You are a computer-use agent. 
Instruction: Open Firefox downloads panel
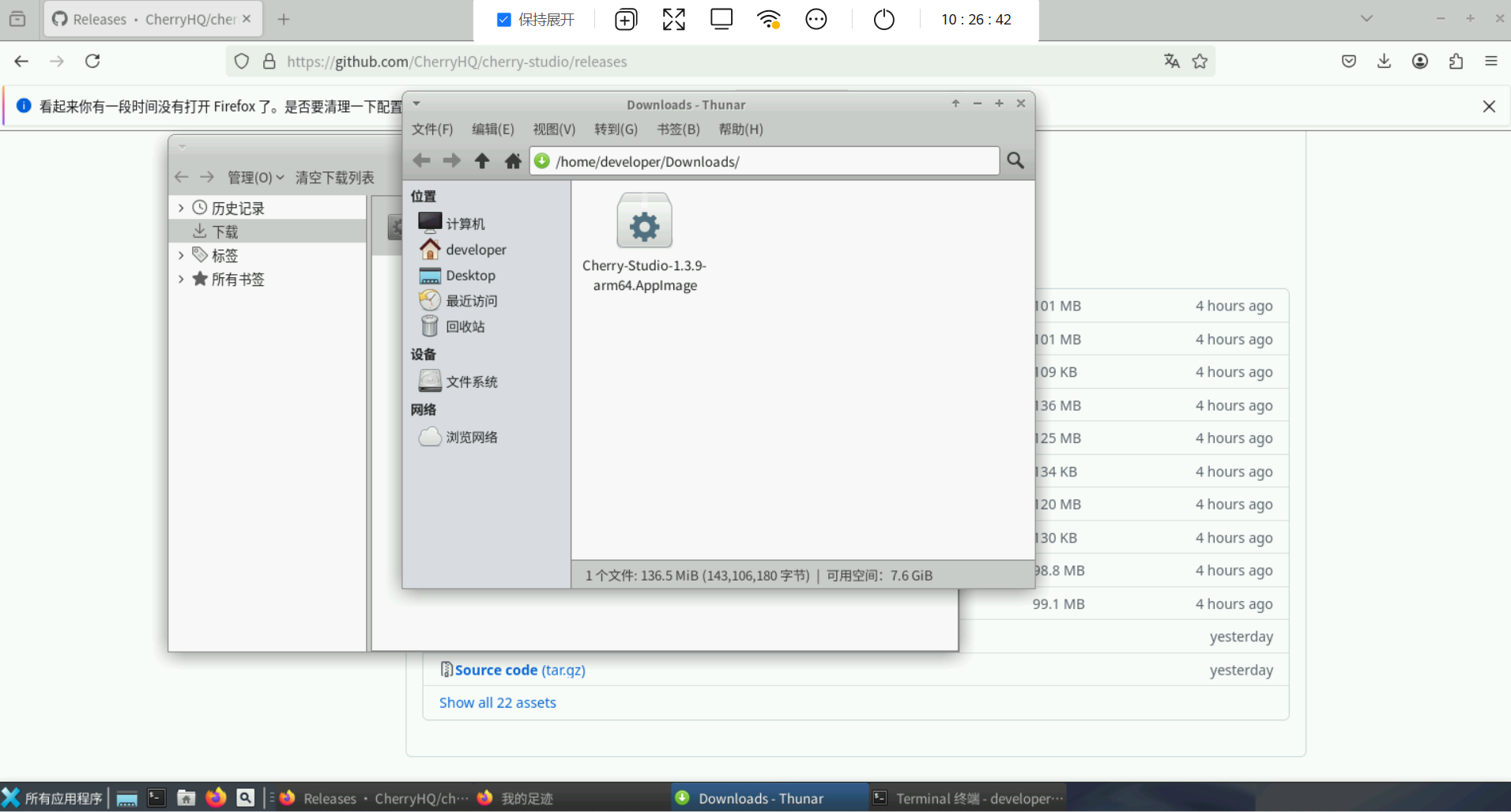point(1384,62)
